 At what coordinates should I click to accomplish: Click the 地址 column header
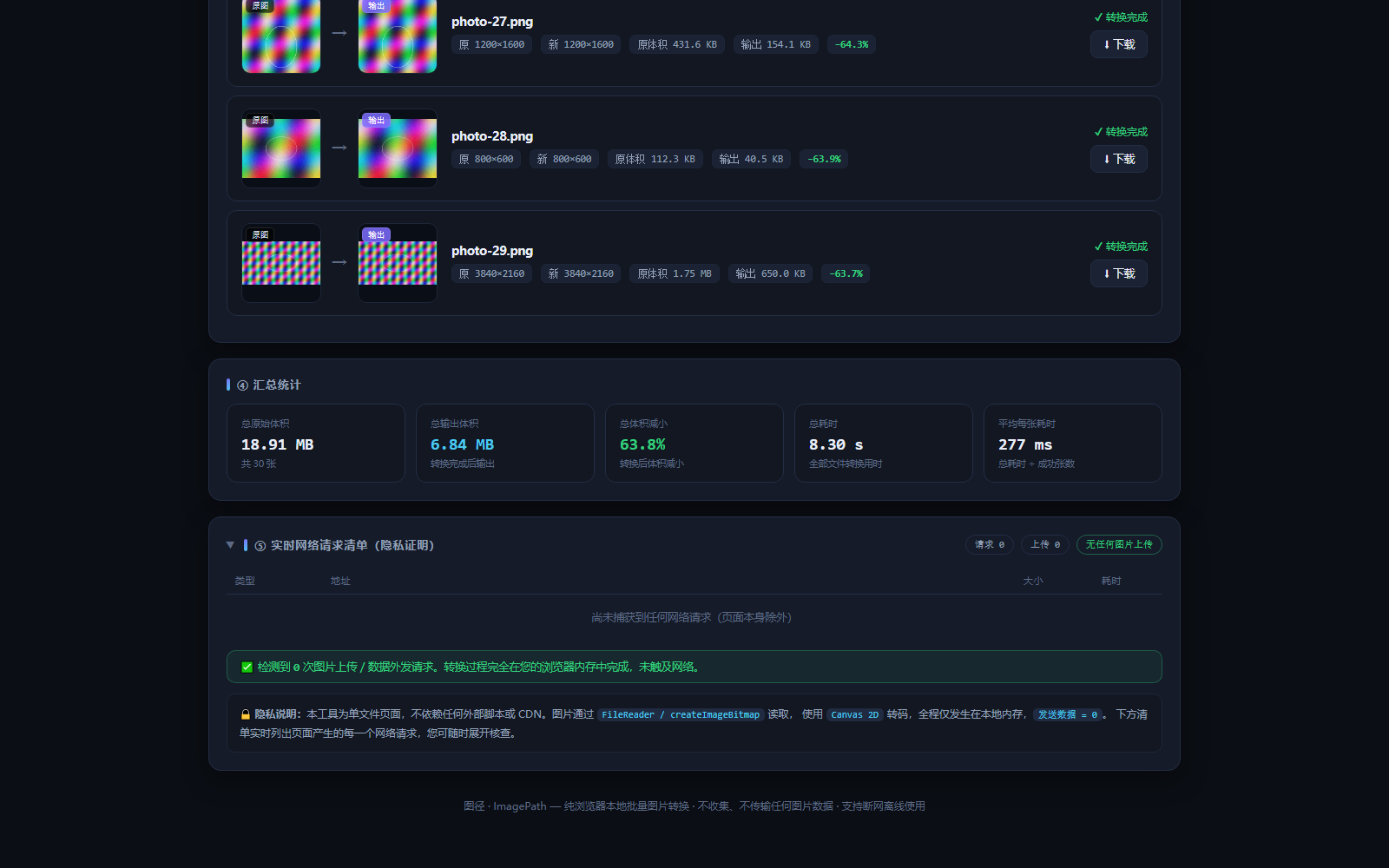click(x=340, y=581)
